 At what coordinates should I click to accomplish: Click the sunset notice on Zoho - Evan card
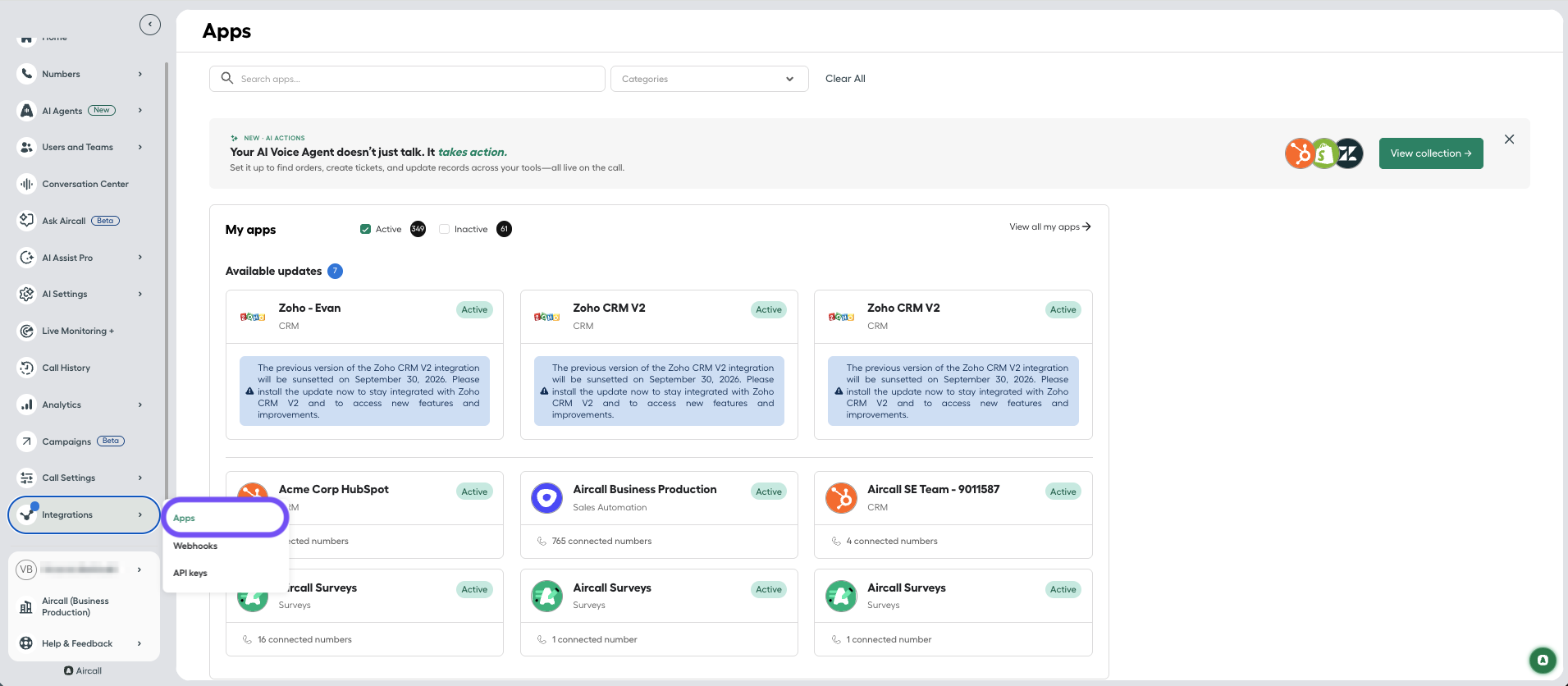364,391
